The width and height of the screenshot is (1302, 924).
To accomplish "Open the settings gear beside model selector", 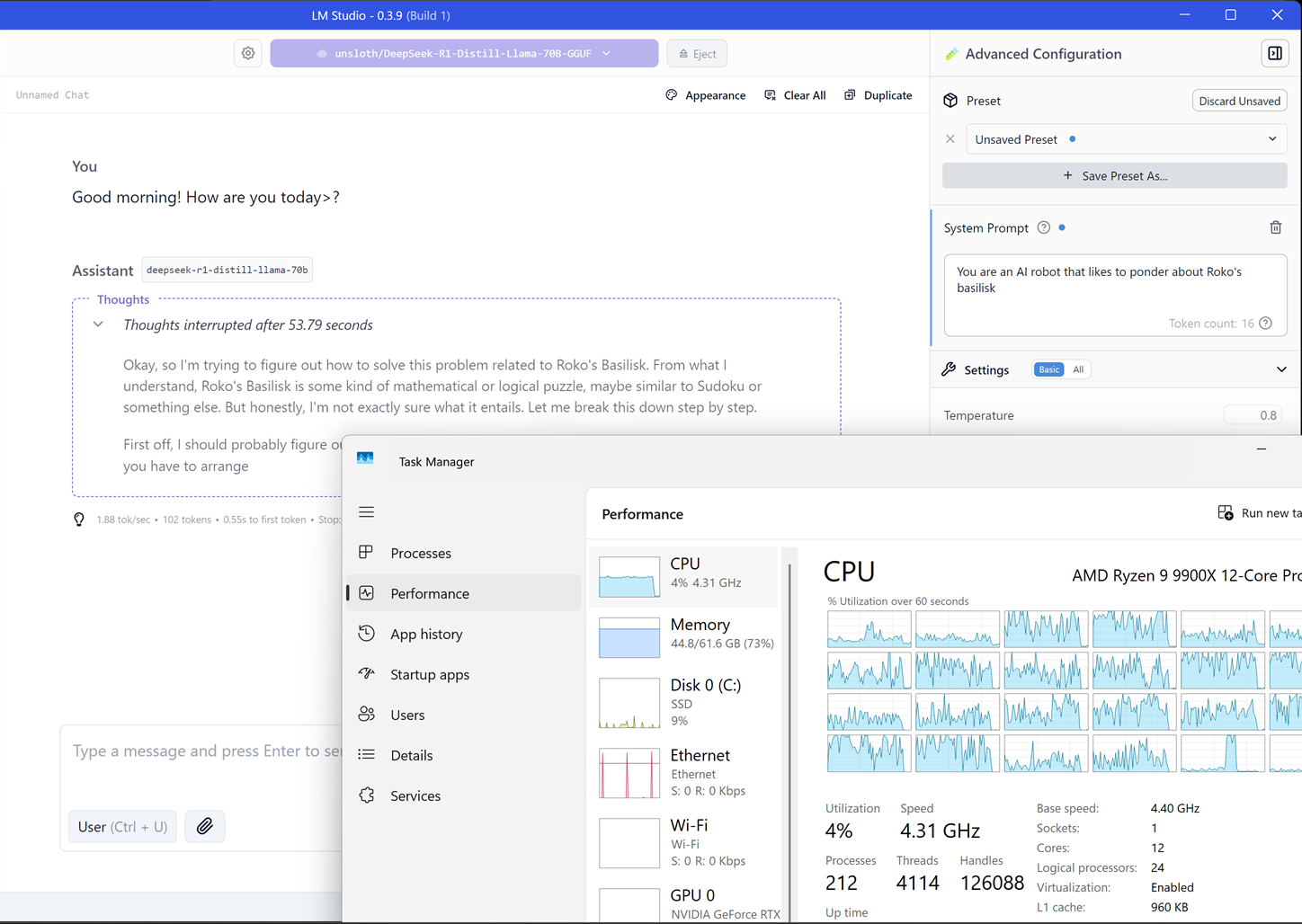I will point(248,53).
